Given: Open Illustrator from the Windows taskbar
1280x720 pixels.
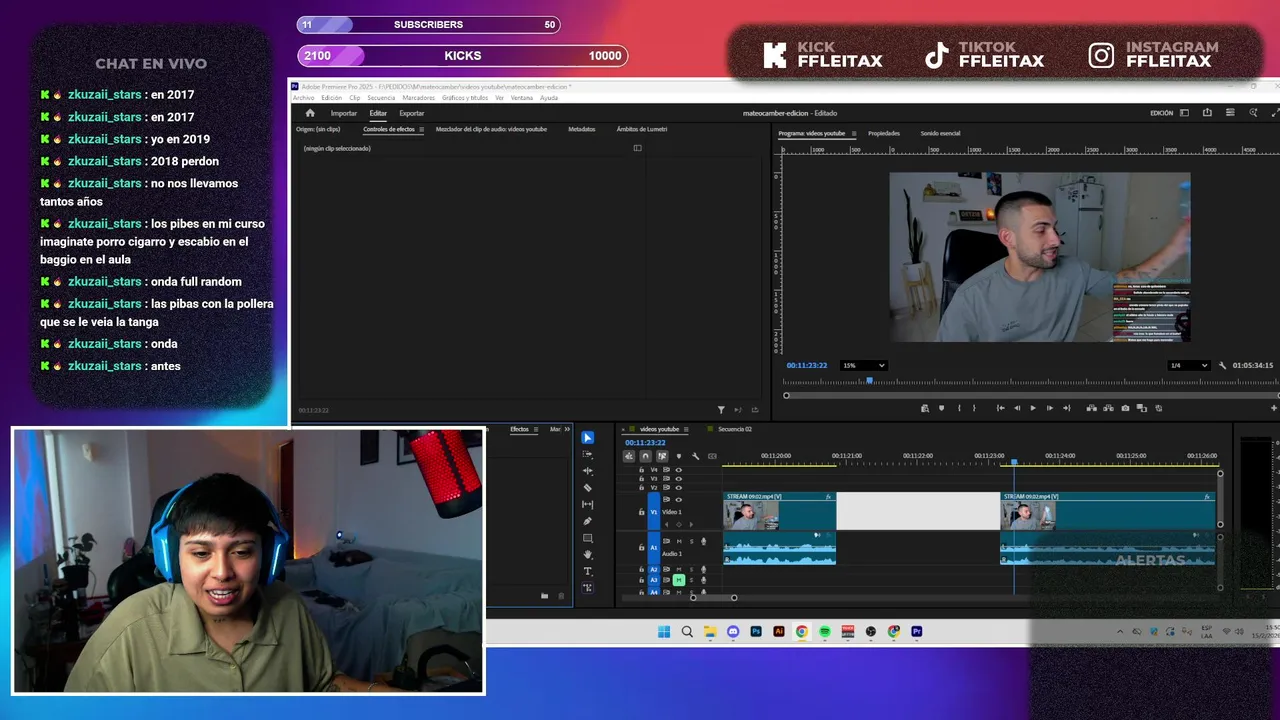Looking at the screenshot, I should coord(779,632).
